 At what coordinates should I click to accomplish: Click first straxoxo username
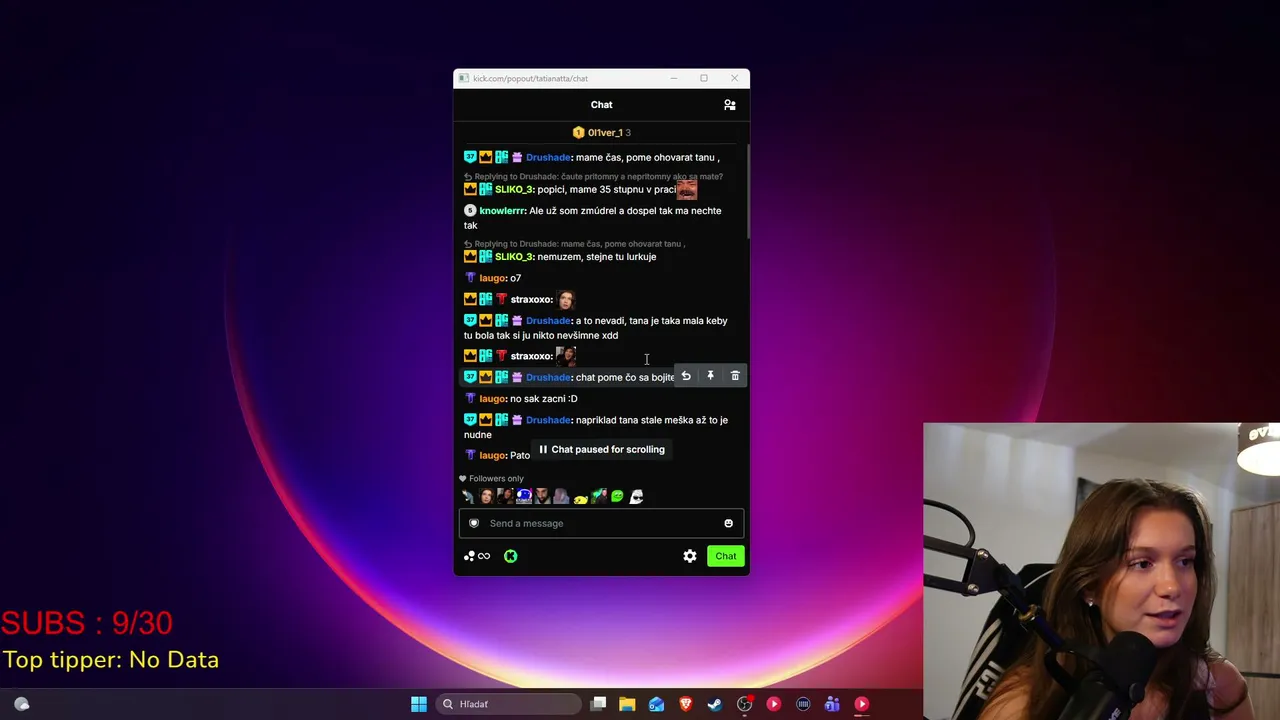click(531, 300)
